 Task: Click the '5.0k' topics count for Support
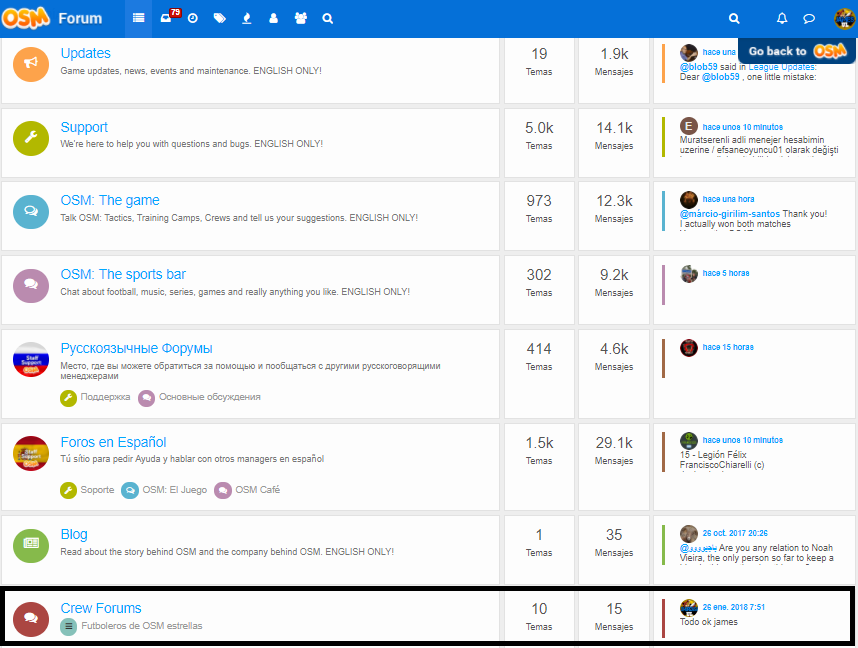click(539, 128)
